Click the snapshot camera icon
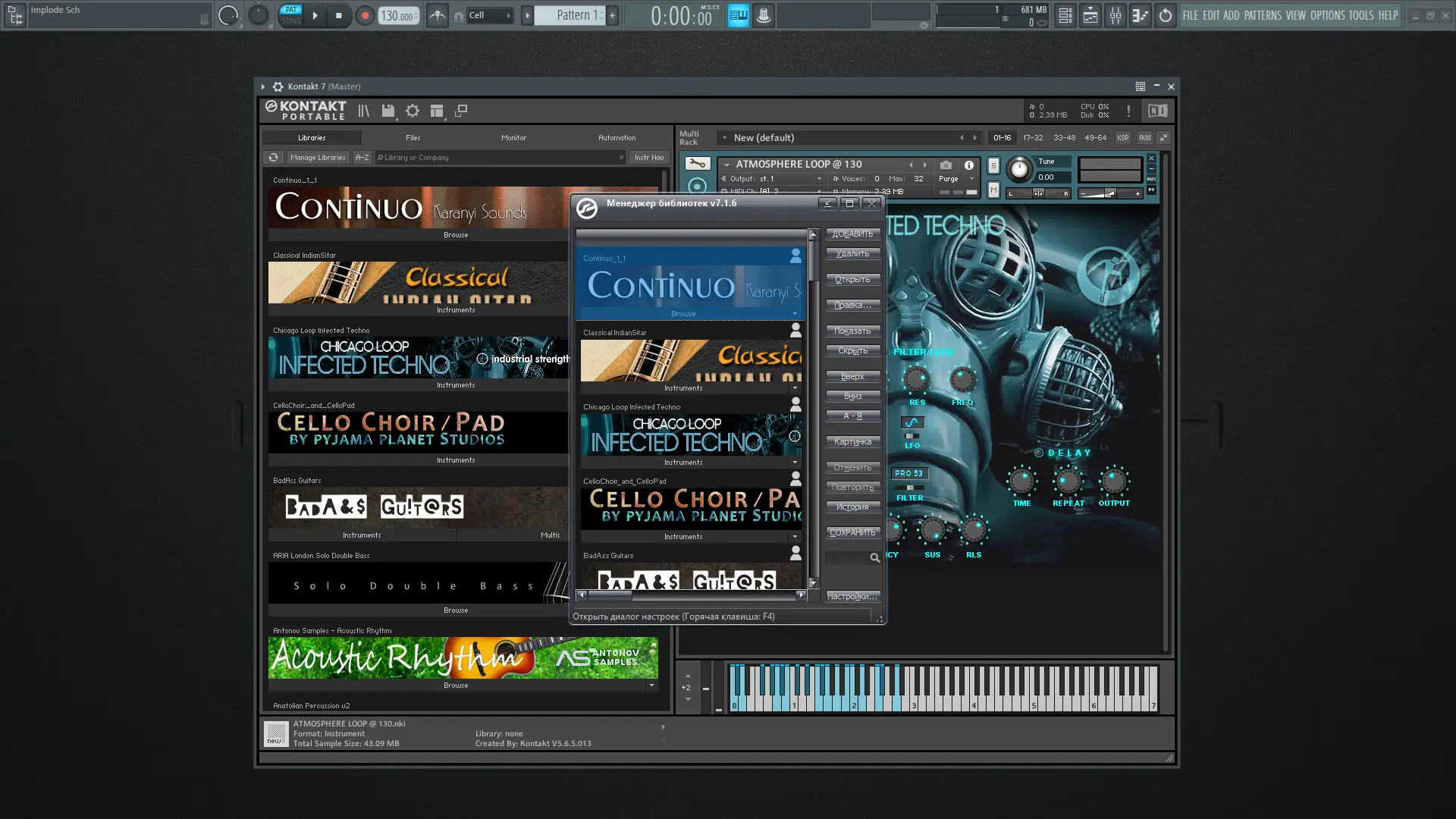Screen dimensions: 1456x819 click(946, 165)
